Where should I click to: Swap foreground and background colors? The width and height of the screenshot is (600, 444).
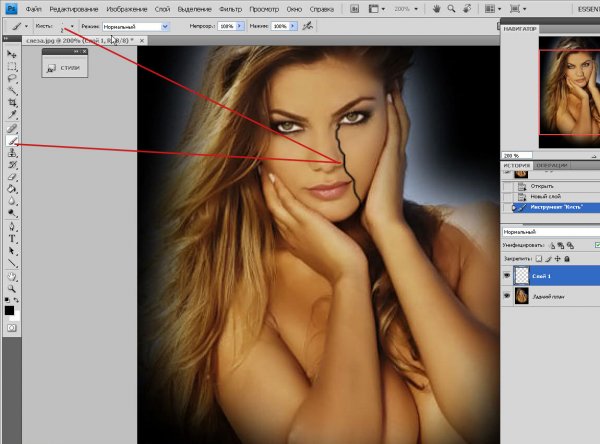tap(16, 300)
